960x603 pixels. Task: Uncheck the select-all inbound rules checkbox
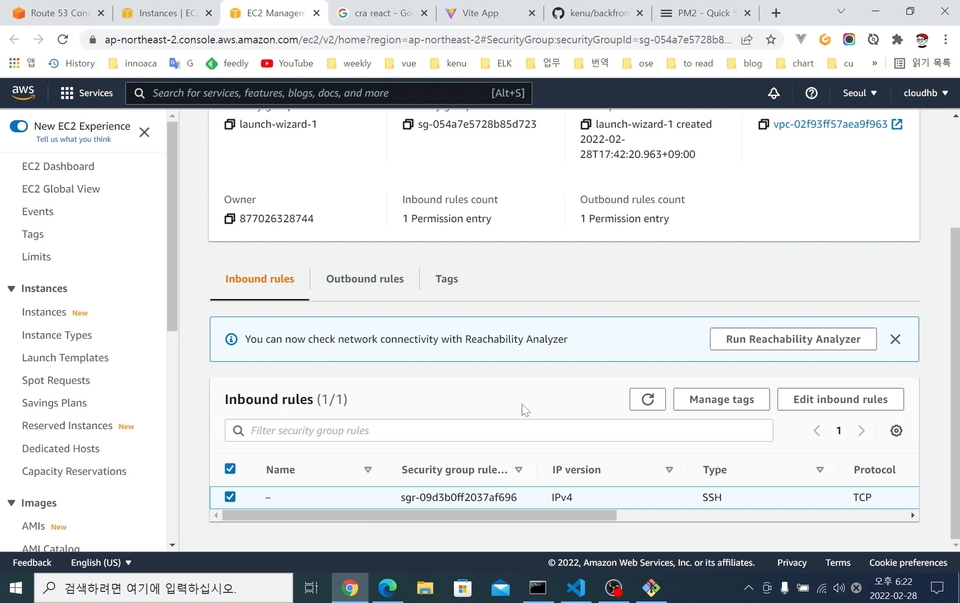230,469
